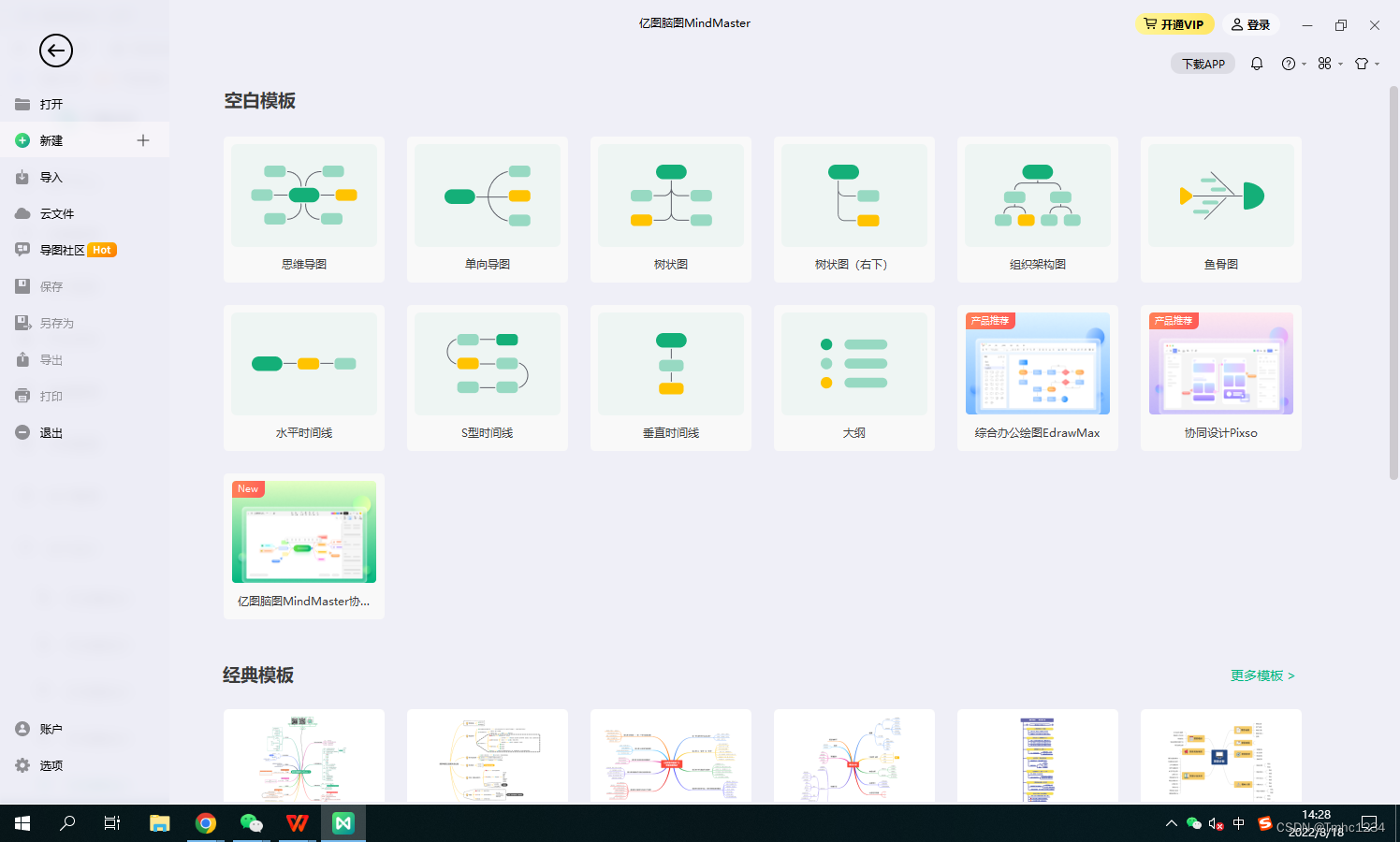Open the skin theme shirt icon
This screenshot has height=842, width=1400.
(1362, 64)
